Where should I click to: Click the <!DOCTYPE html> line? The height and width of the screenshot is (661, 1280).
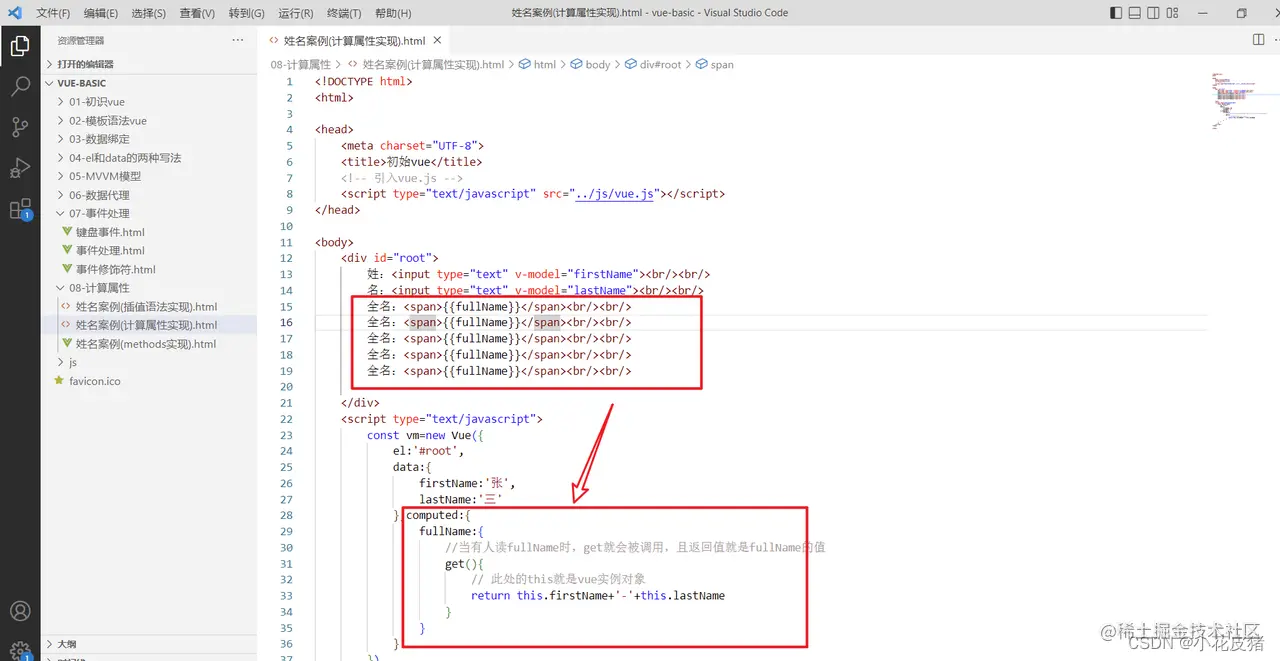click(x=364, y=81)
